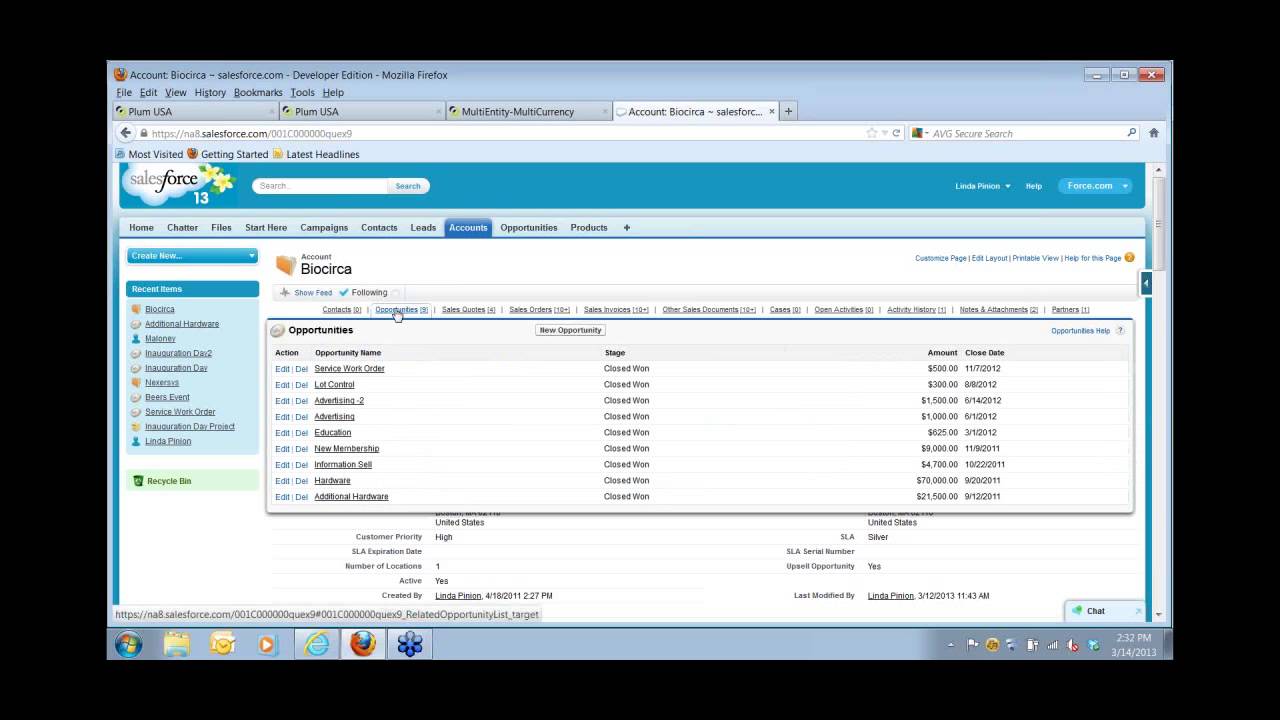1280x720 pixels.
Task: Open Windows Start button
Action: point(128,644)
